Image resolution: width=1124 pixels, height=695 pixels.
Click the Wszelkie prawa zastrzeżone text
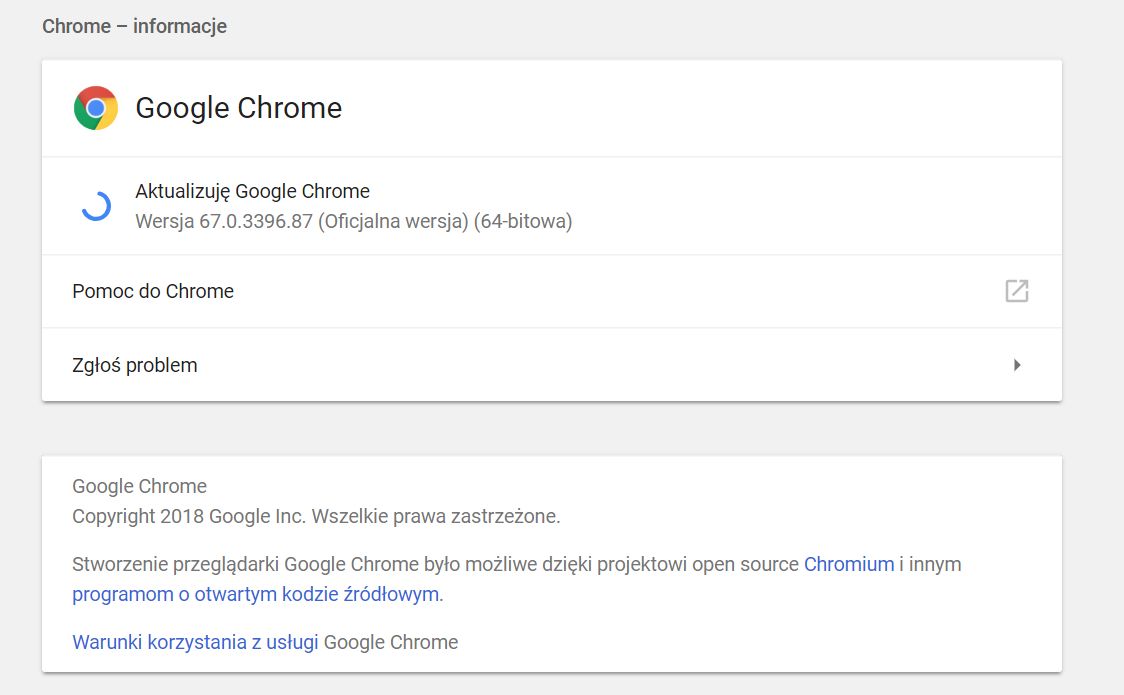click(x=436, y=516)
